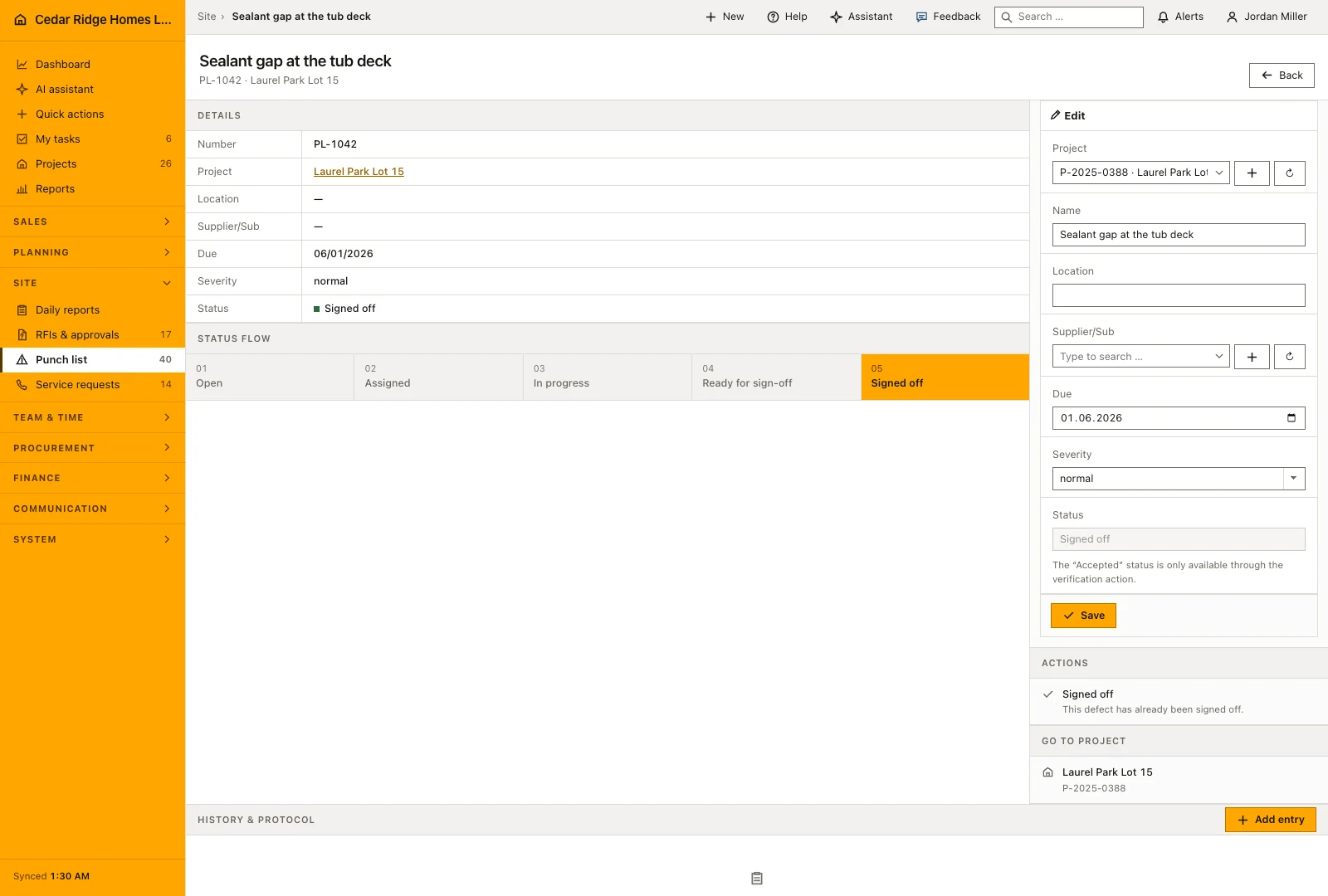
Task: Click the Save button
Action: [1083, 616]
